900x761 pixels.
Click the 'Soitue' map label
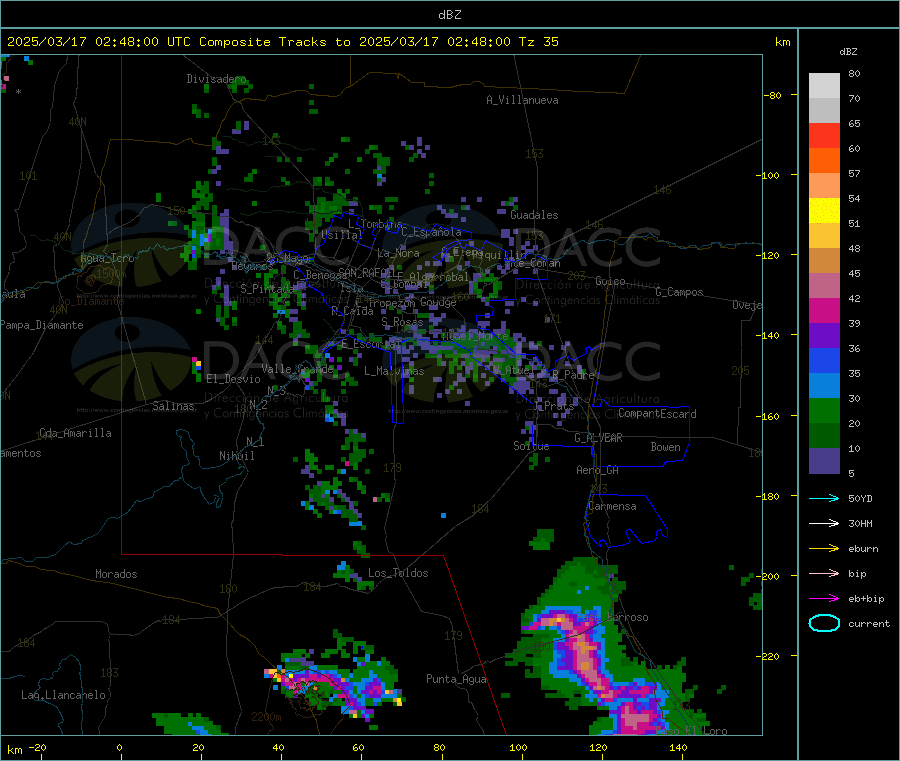pos(531,445)
